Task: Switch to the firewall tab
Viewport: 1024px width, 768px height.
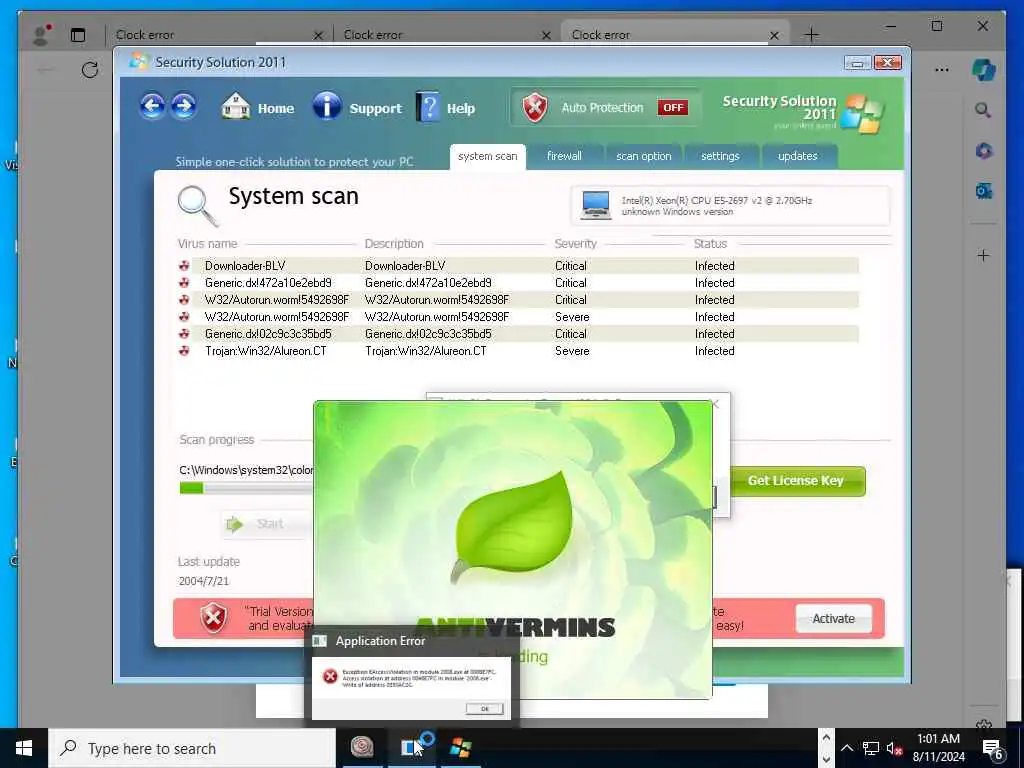Action: tap(564, 157)
